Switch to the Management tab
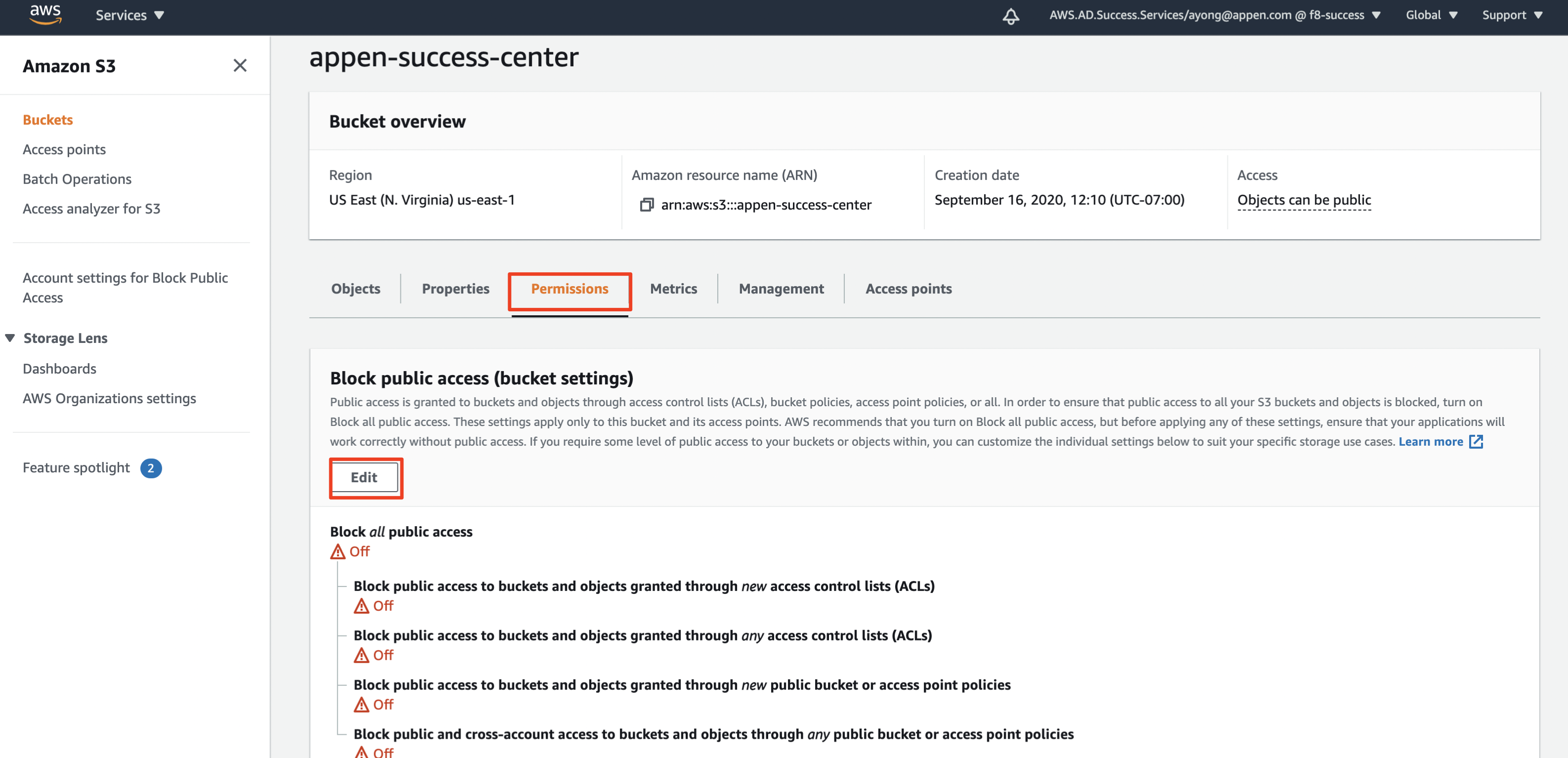The height and width of the screenshot is (758, 1568). 781,289
